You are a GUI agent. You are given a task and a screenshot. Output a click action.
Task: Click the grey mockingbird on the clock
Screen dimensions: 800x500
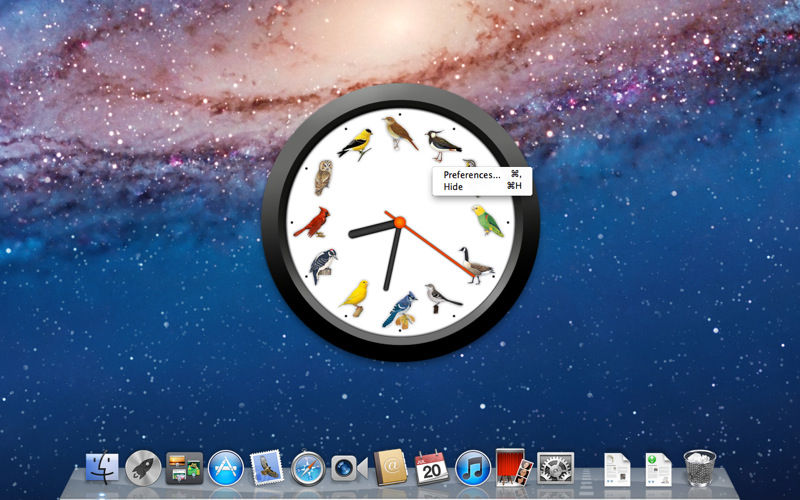coord(442,298)
